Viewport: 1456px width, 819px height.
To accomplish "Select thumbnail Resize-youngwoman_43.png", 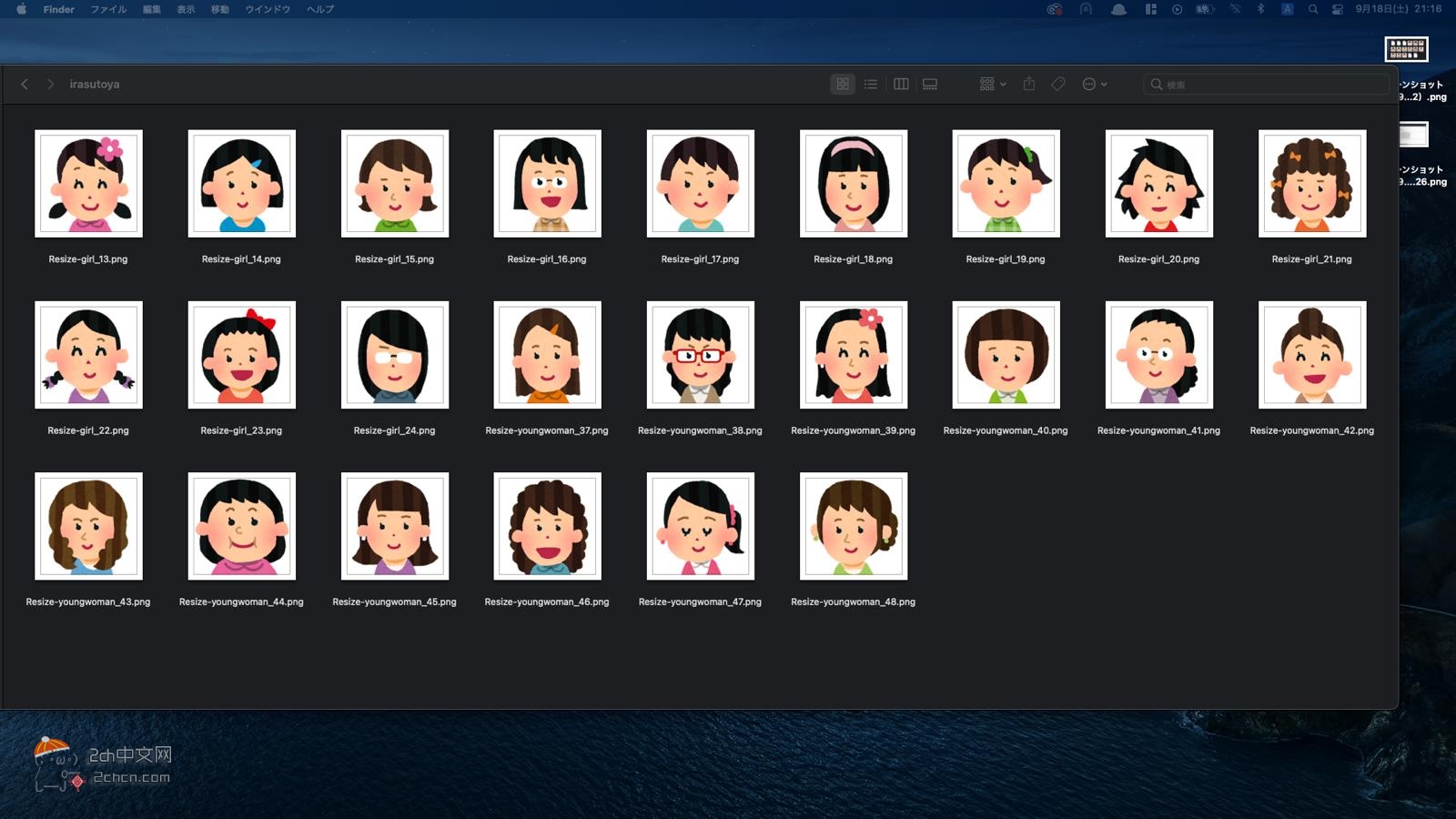I will (88, 526).
